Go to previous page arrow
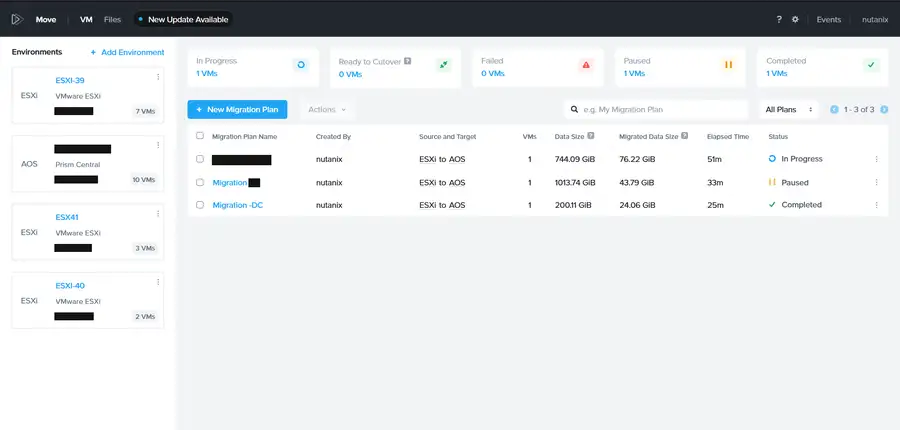900x430 pixels. [x=835, y=109]
